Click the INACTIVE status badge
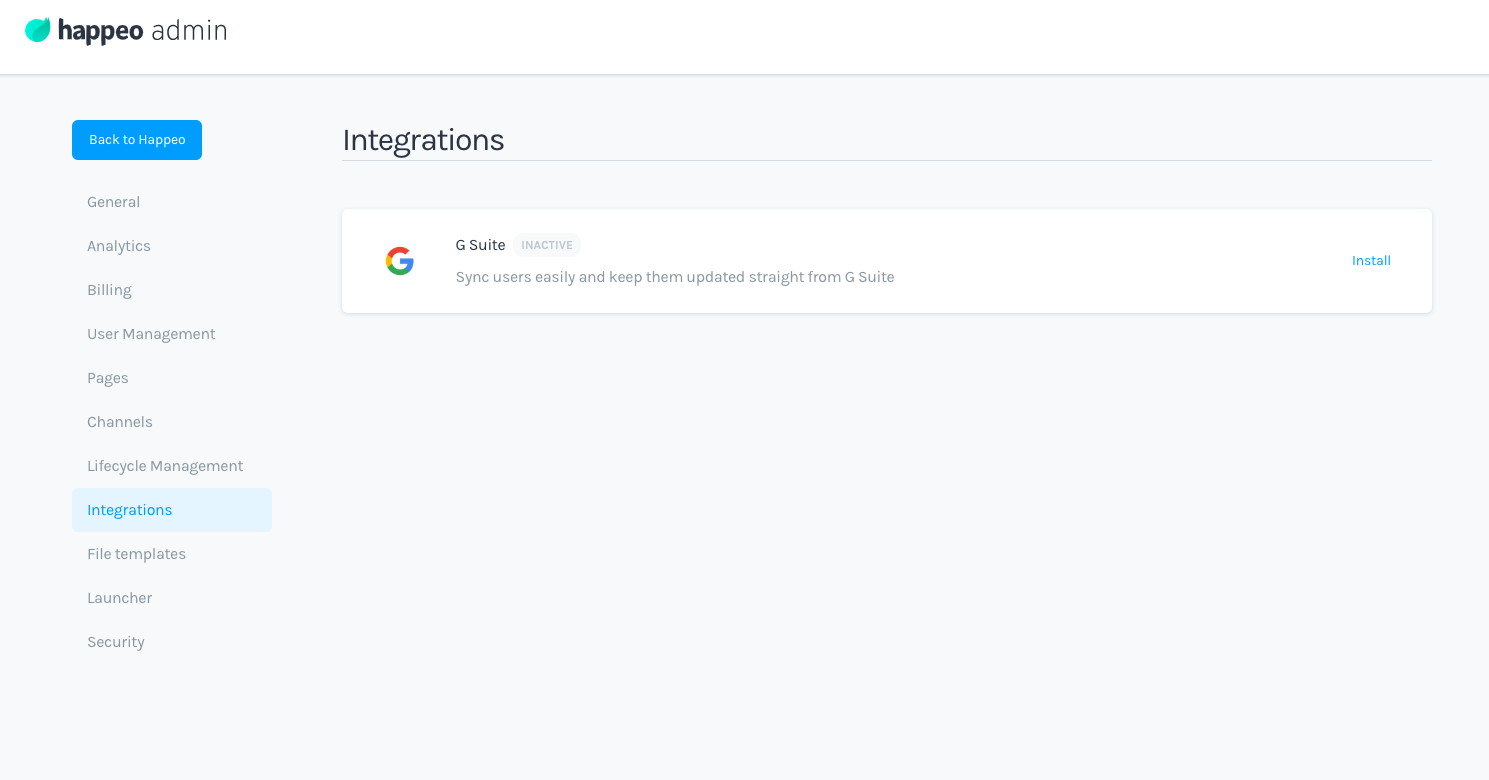 pos(547,245)
